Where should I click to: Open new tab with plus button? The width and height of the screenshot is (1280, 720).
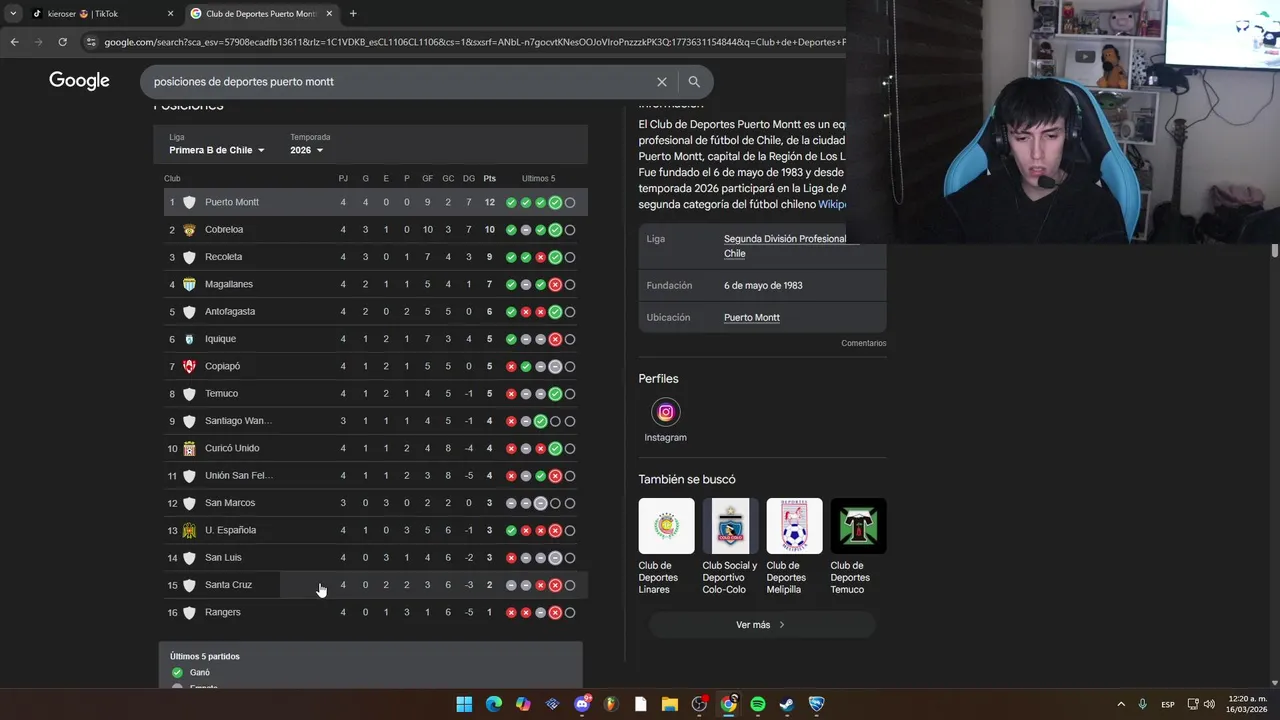click(353, 14)
